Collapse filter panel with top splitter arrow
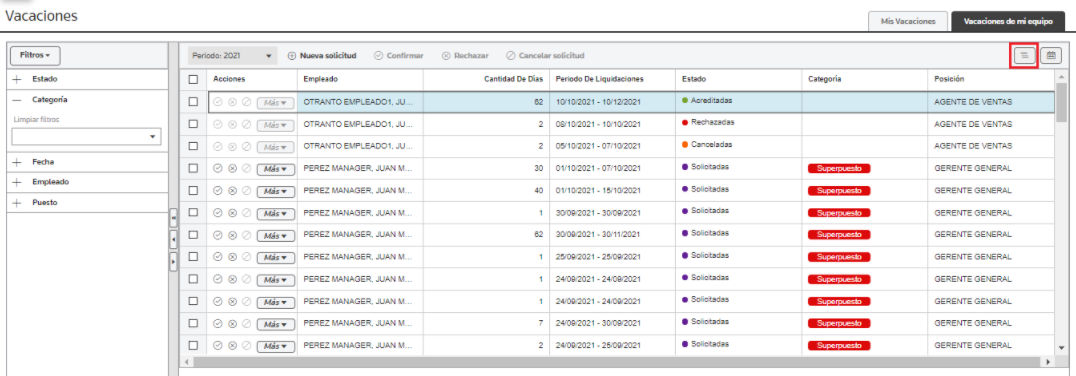 (173, 218)
